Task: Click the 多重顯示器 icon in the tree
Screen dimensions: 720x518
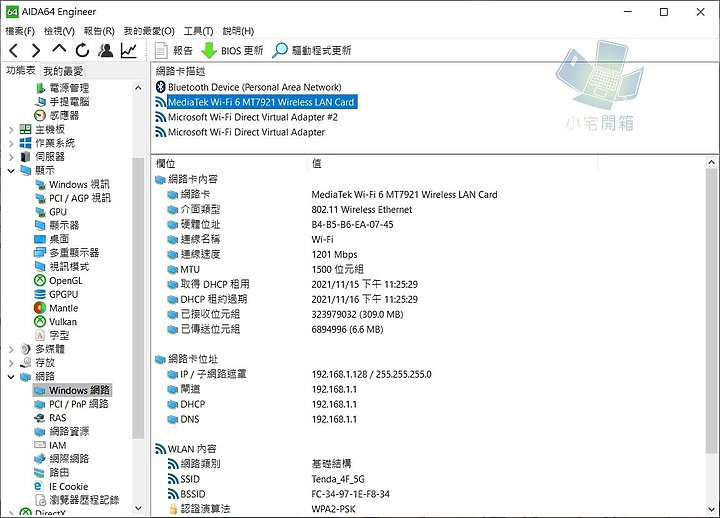Action: 40,253
